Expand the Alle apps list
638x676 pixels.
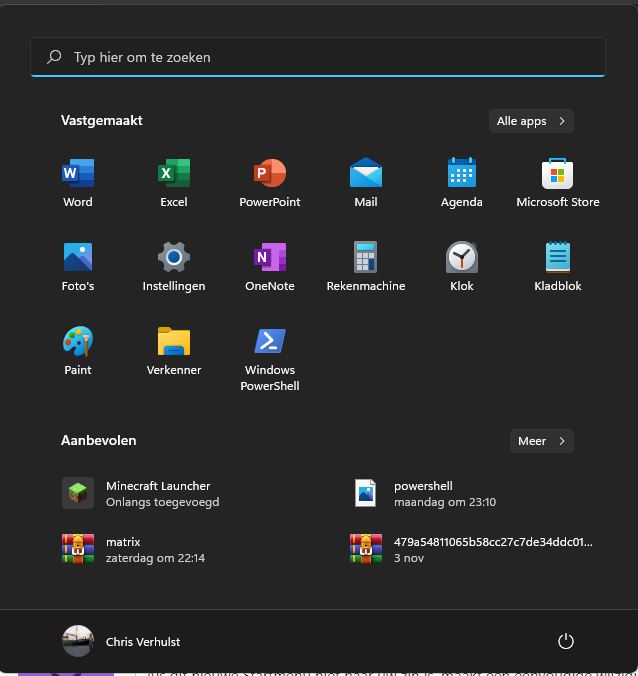[531, 121]
